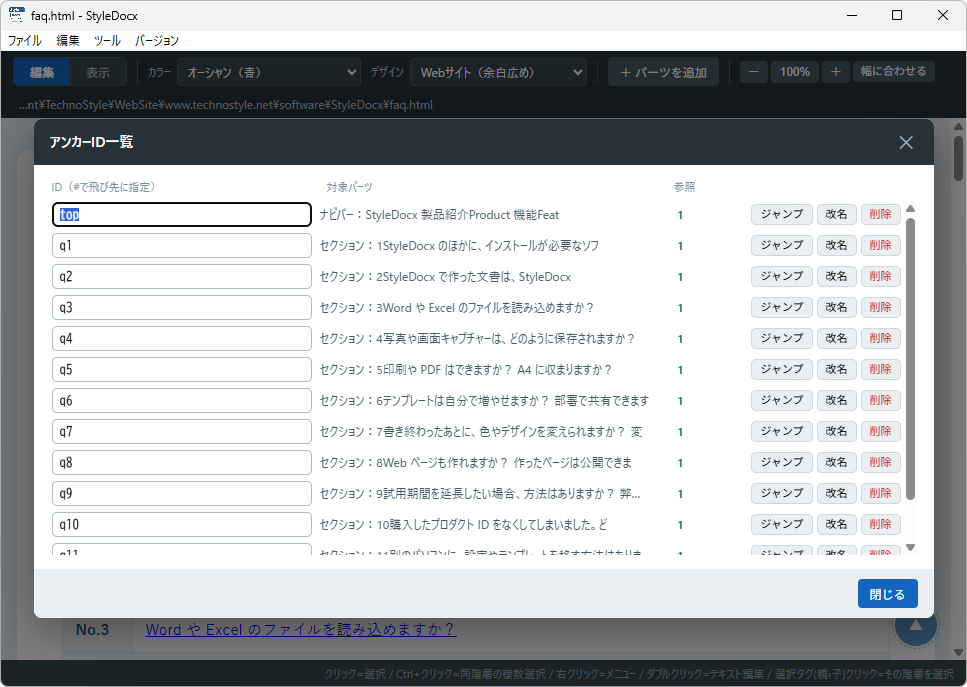Switch to 表示 mode tab
This screenshot has width=967, height=687.
[x=98, y=72]
